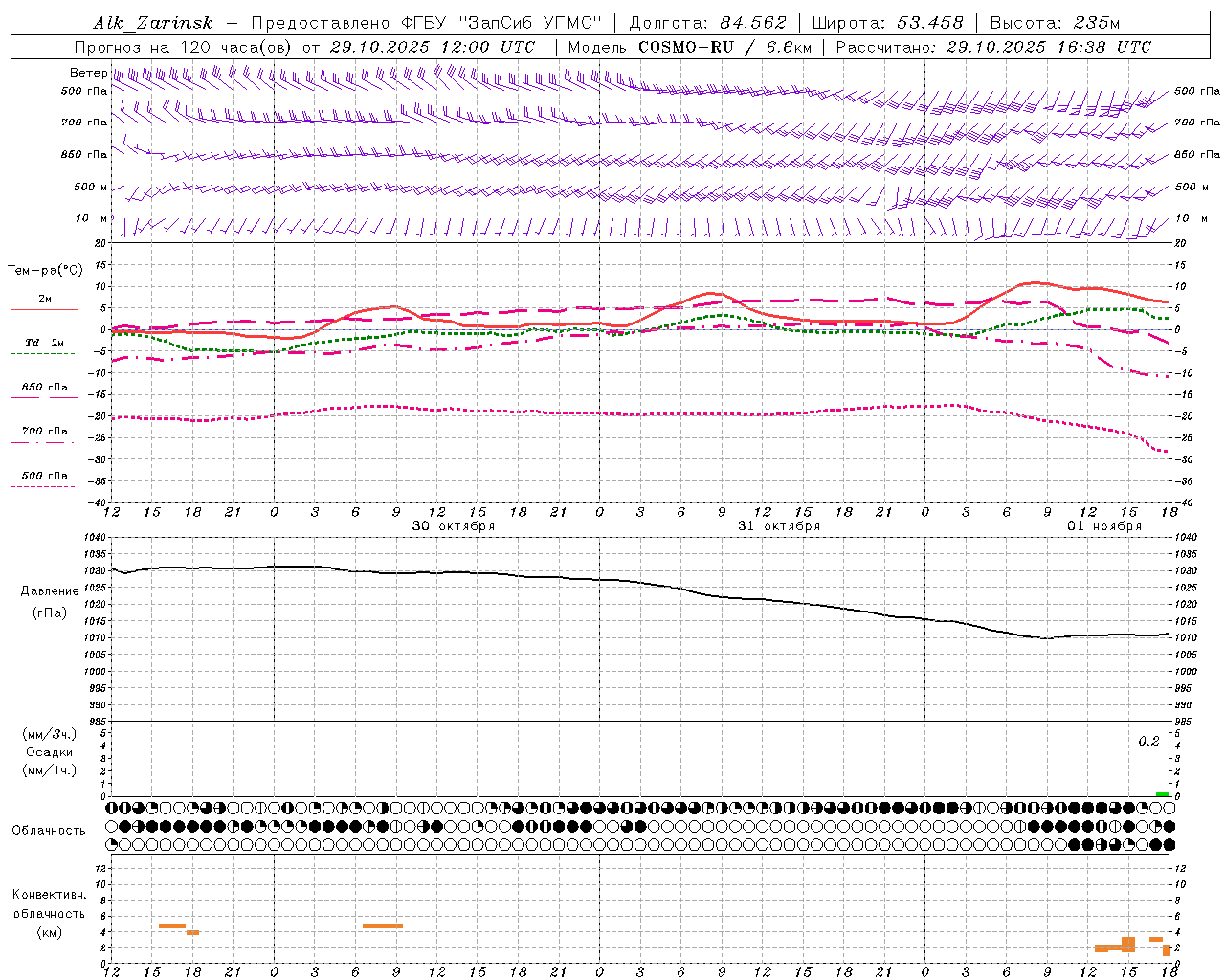This screenshot has height=980, width=1225.
Task: Click the '31 октября' date label
Action: 779,526
